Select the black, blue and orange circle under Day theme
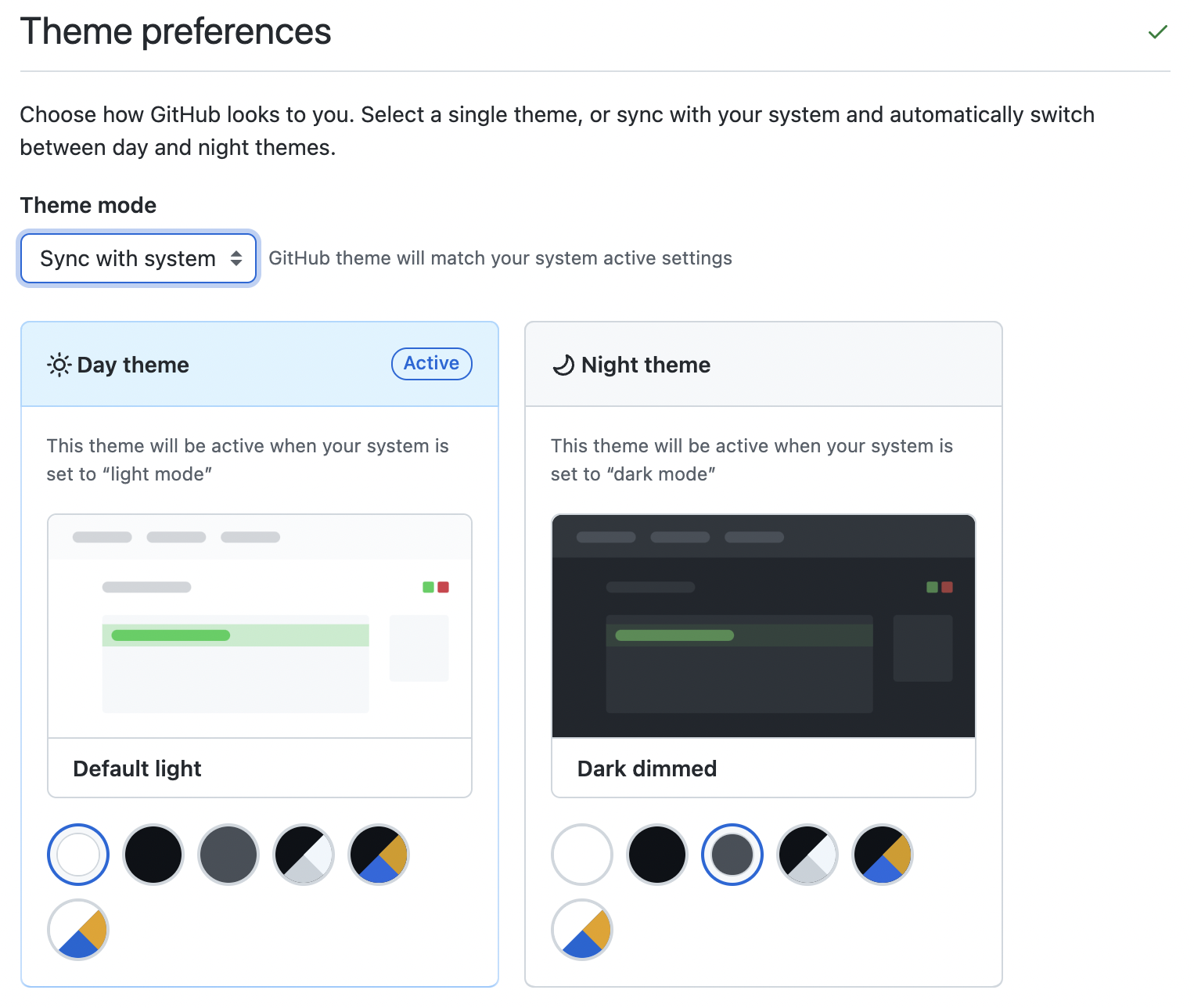1194x1008 pixels. (x=378, y=855)
